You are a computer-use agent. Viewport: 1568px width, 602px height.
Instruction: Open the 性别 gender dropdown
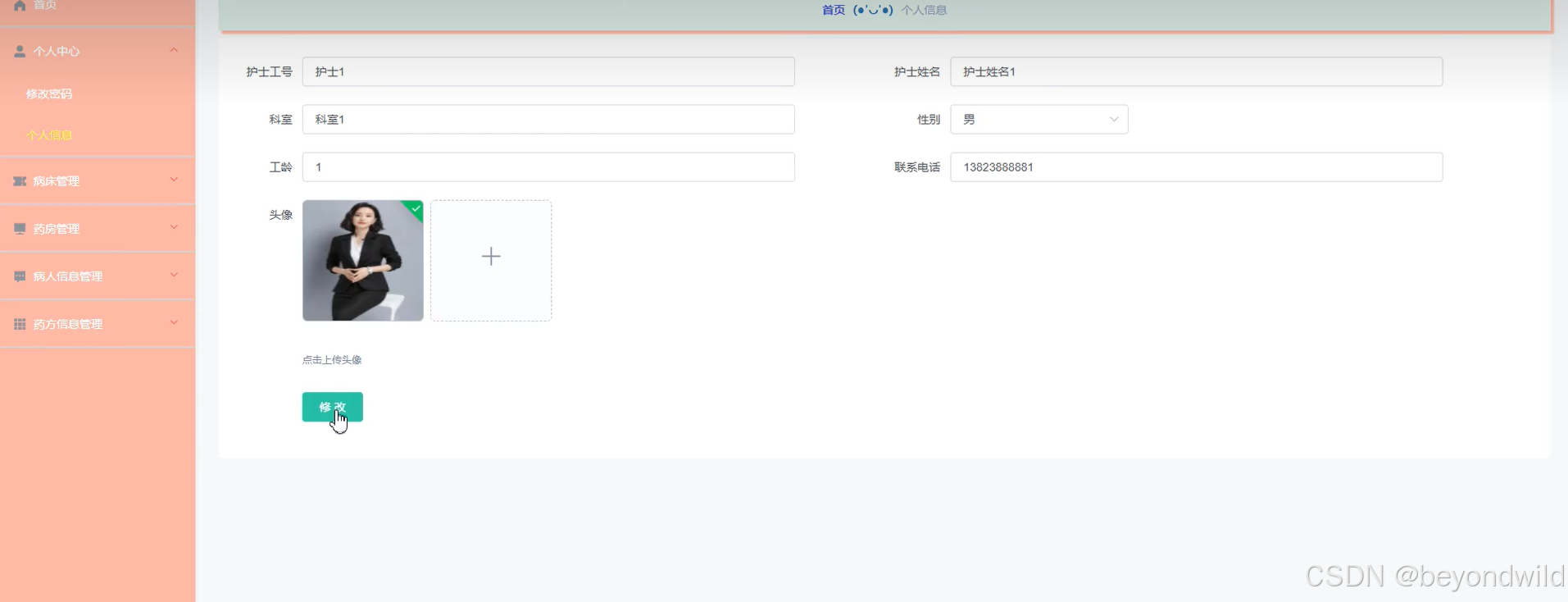pos(1039,119)
